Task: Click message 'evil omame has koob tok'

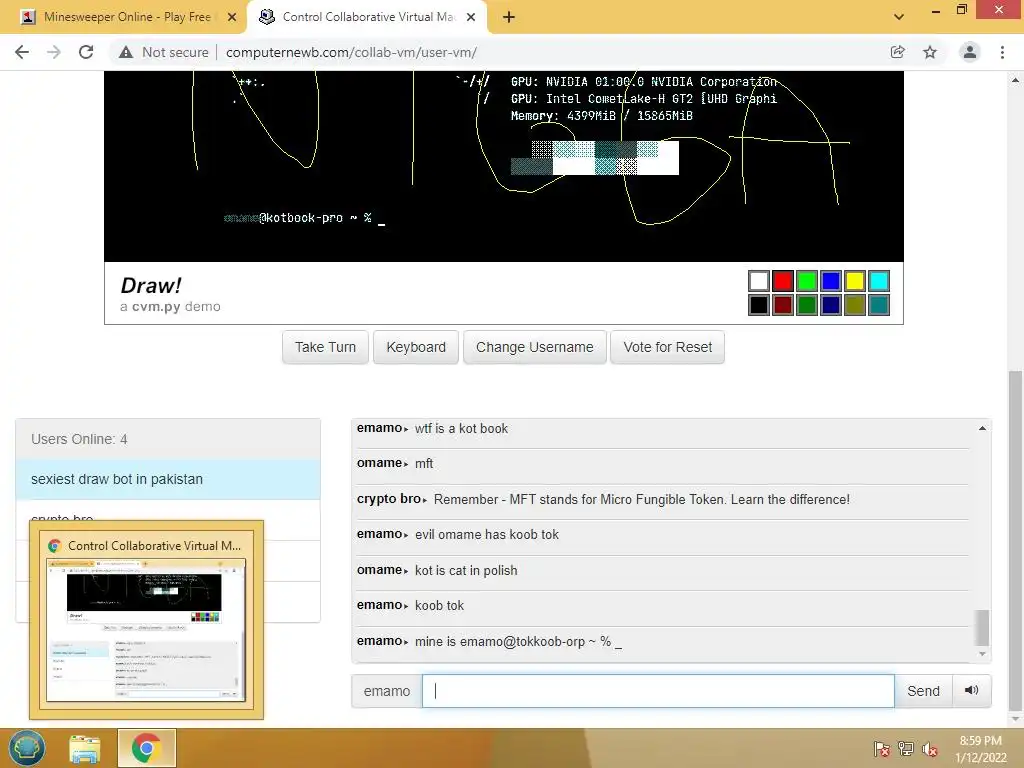Action: (x=487, y=534)
